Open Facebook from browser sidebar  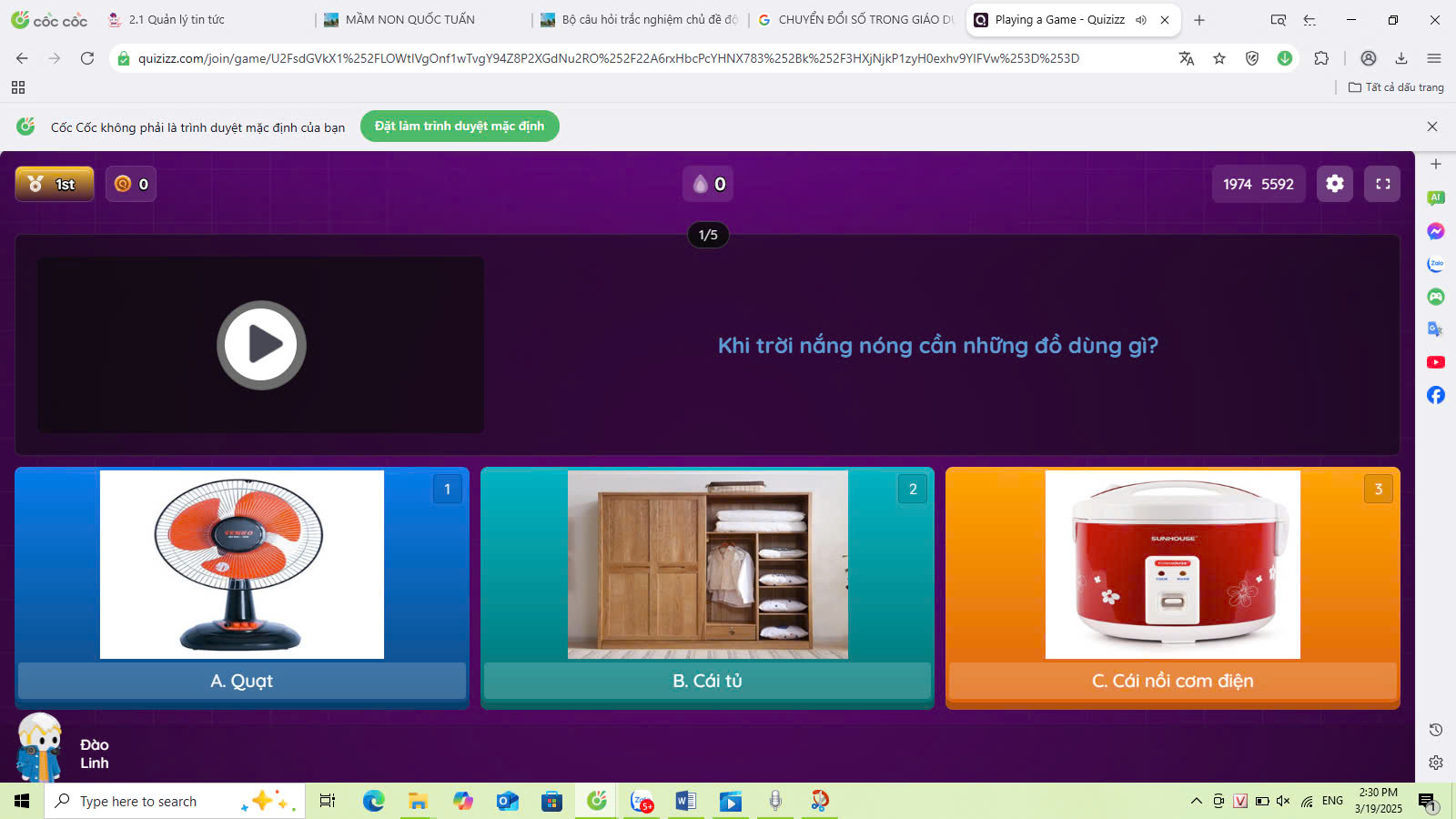[1436, 395]
